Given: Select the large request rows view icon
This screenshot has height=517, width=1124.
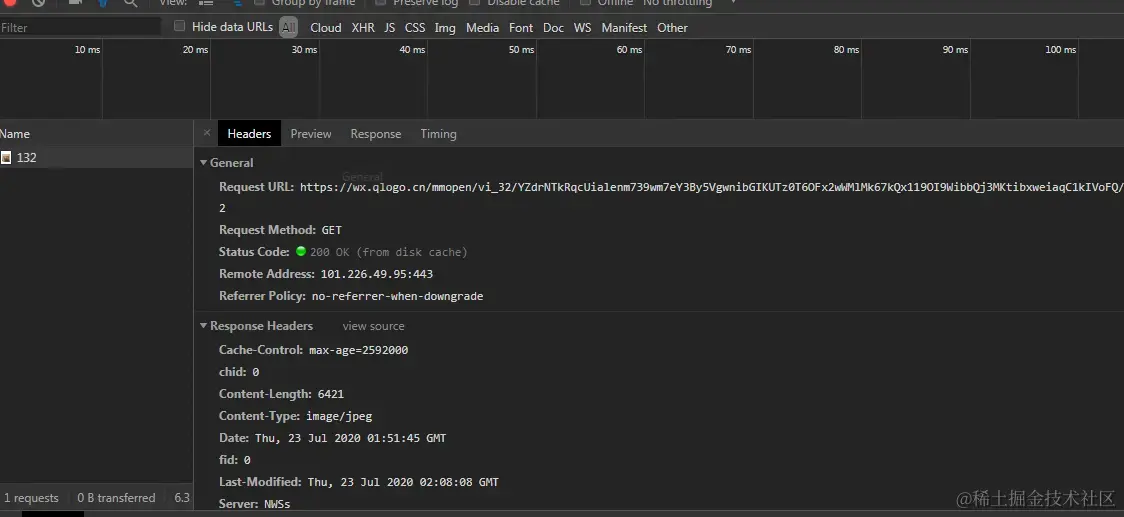Looking at the screenshot, I should [x=206, y=2].
